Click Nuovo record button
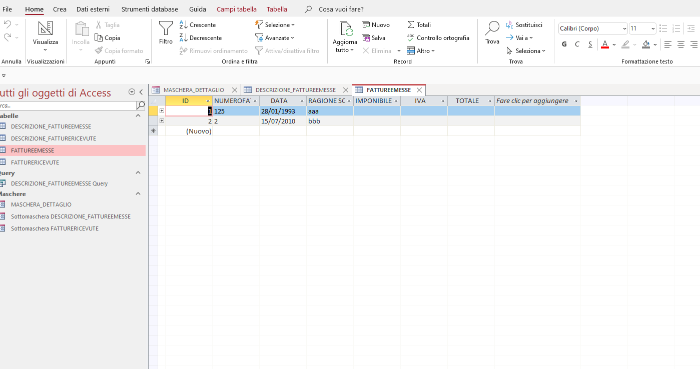Screen dimensions: 700x369 point(376,25)
